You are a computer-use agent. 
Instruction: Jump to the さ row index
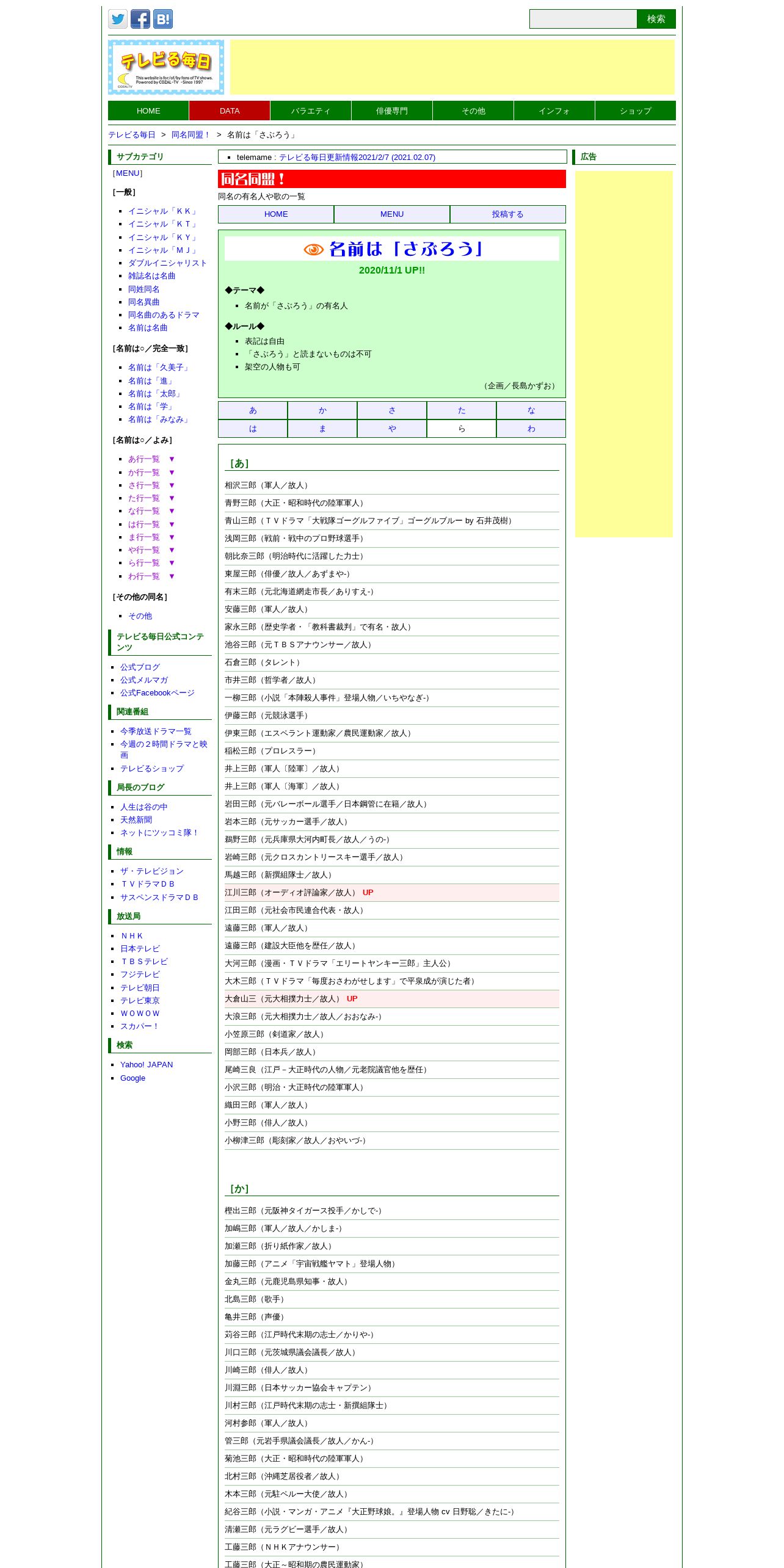[392, 410]
